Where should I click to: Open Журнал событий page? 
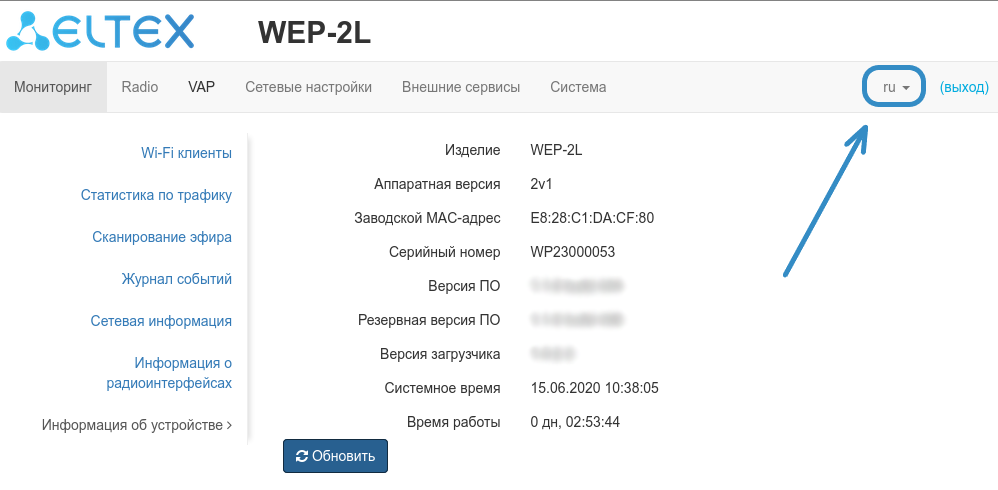tap(177, 279)
